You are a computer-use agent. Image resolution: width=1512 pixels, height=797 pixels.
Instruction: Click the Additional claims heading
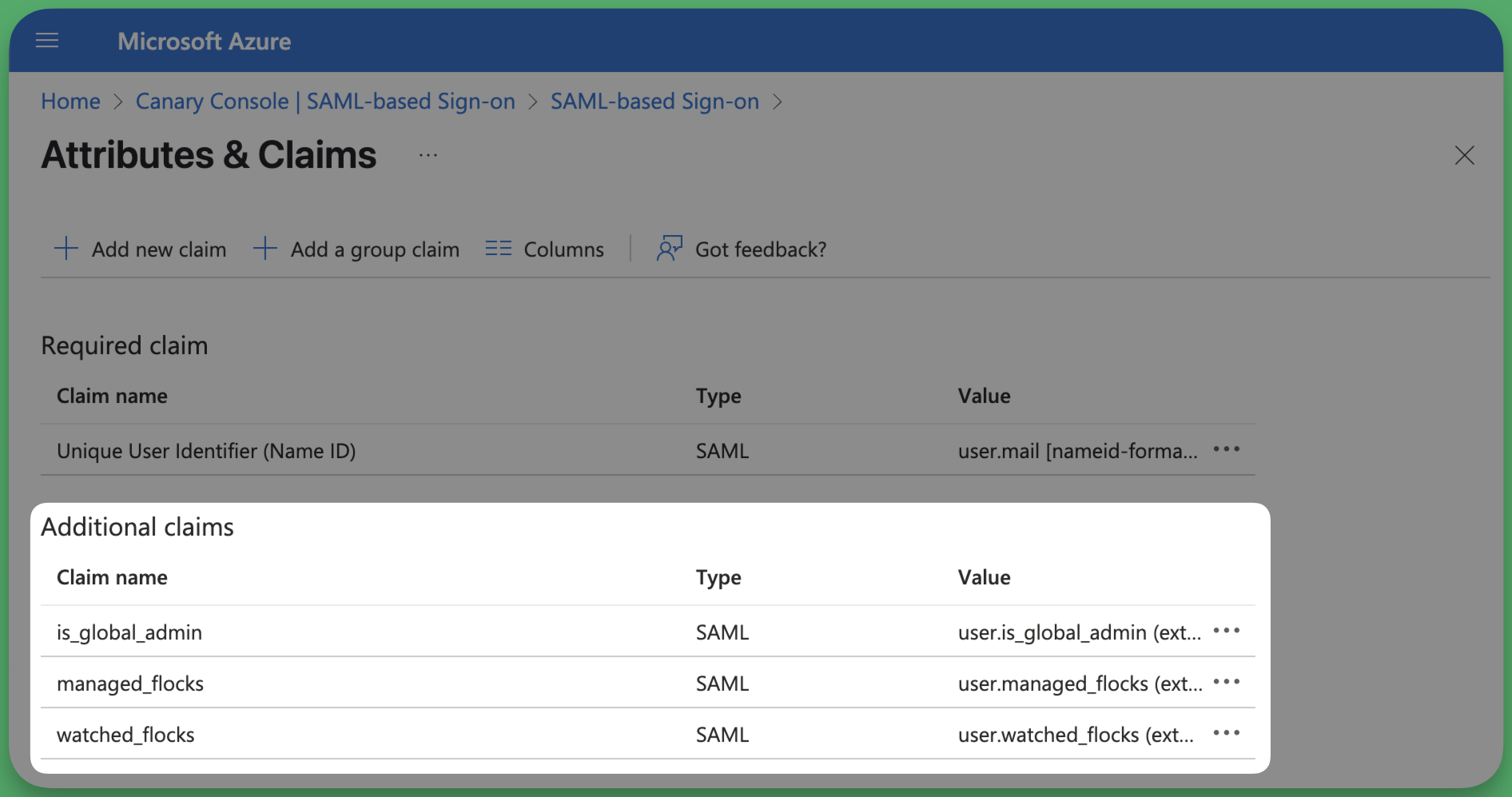click(137, 527)
